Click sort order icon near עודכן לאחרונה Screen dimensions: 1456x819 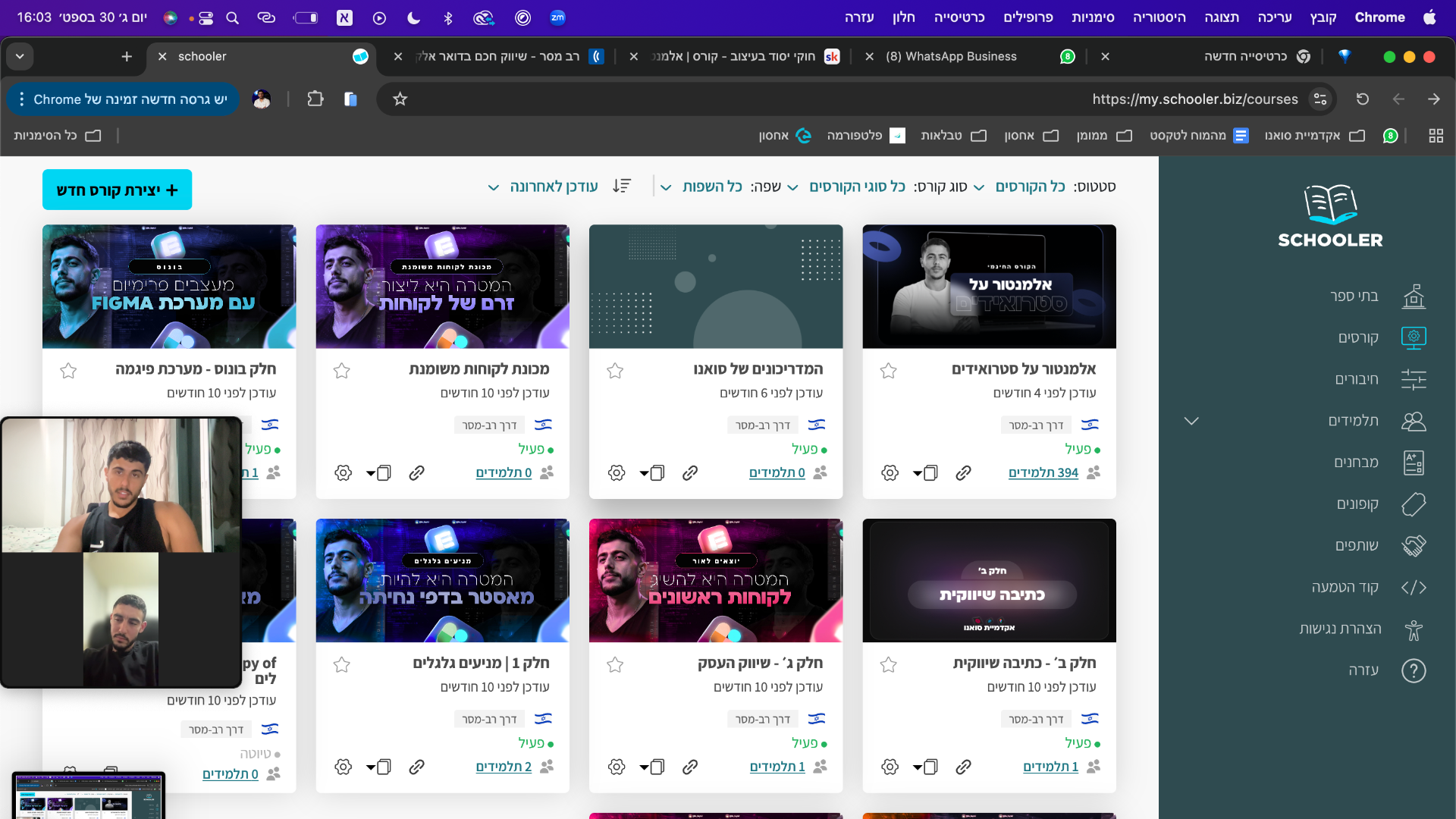622,187
